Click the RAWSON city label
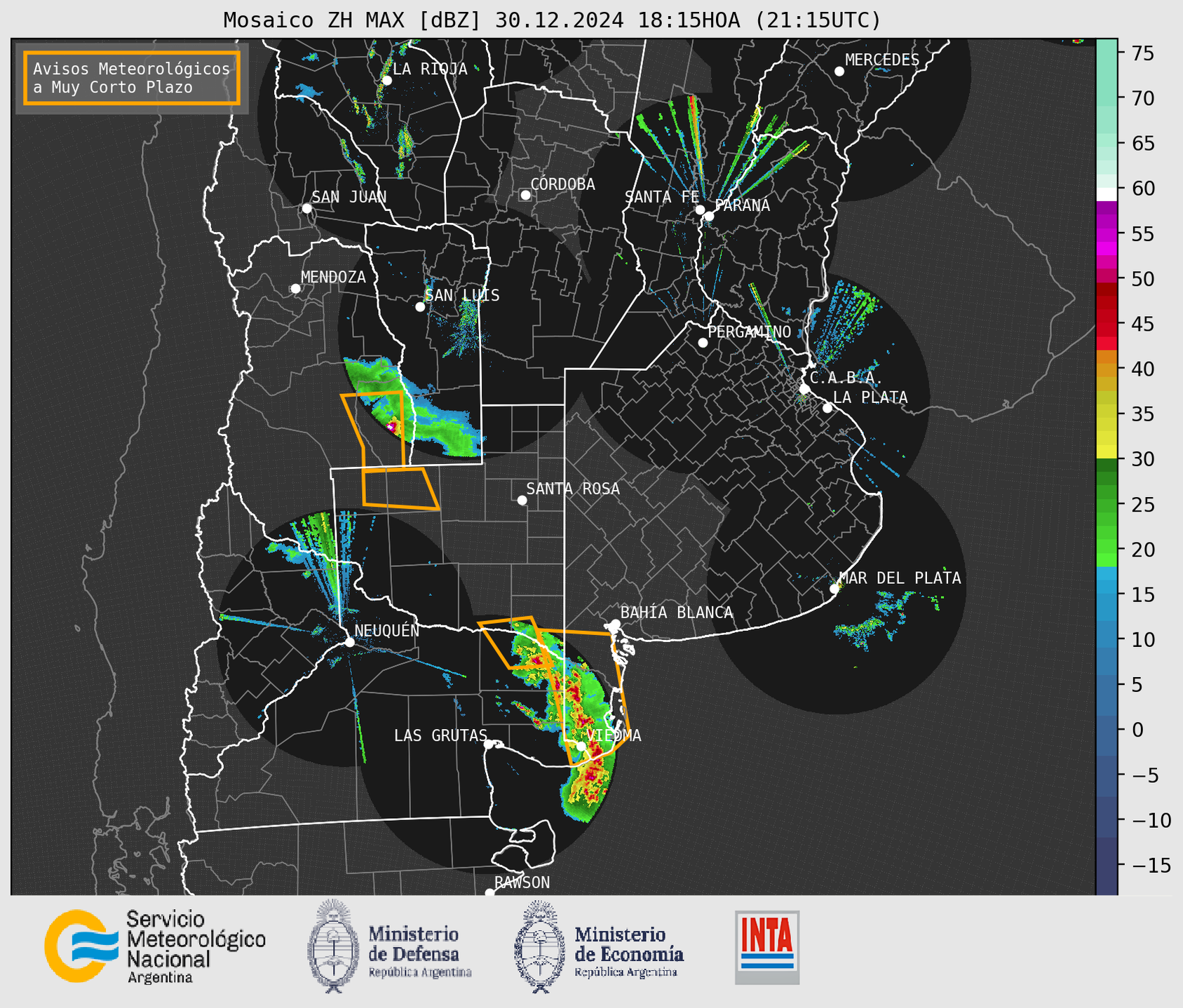The width and height of the screenshot is (1183, 1008). (522, 883)
